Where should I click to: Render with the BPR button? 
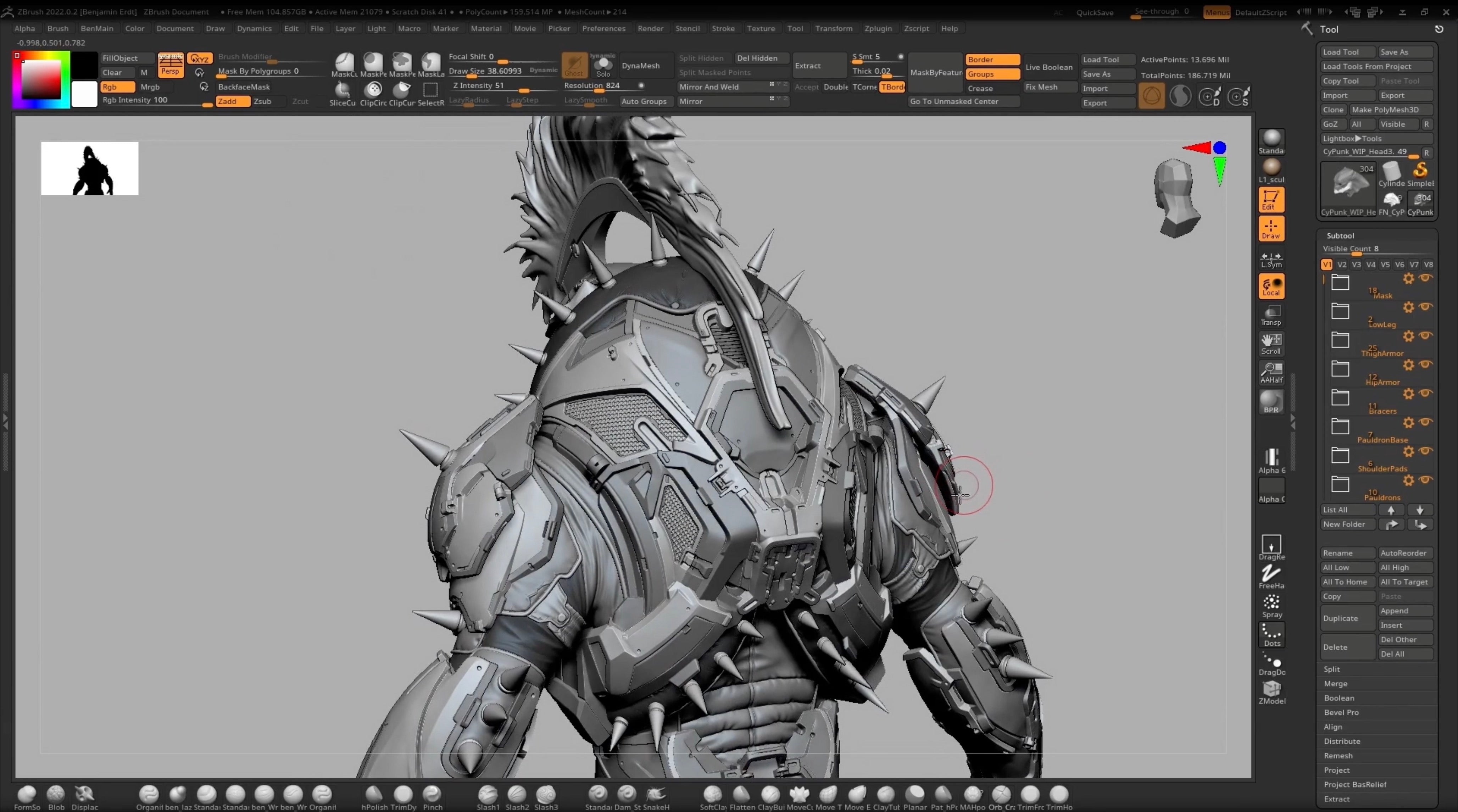tap(1271, 402)
